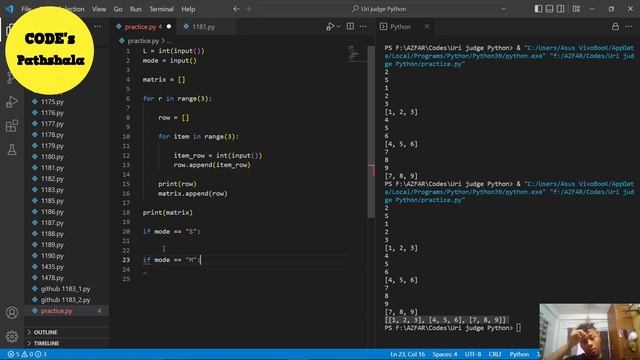The height and width of the screenshot is (360, 640).
Task: Go back navigation arrow
Action: (236, 9)
